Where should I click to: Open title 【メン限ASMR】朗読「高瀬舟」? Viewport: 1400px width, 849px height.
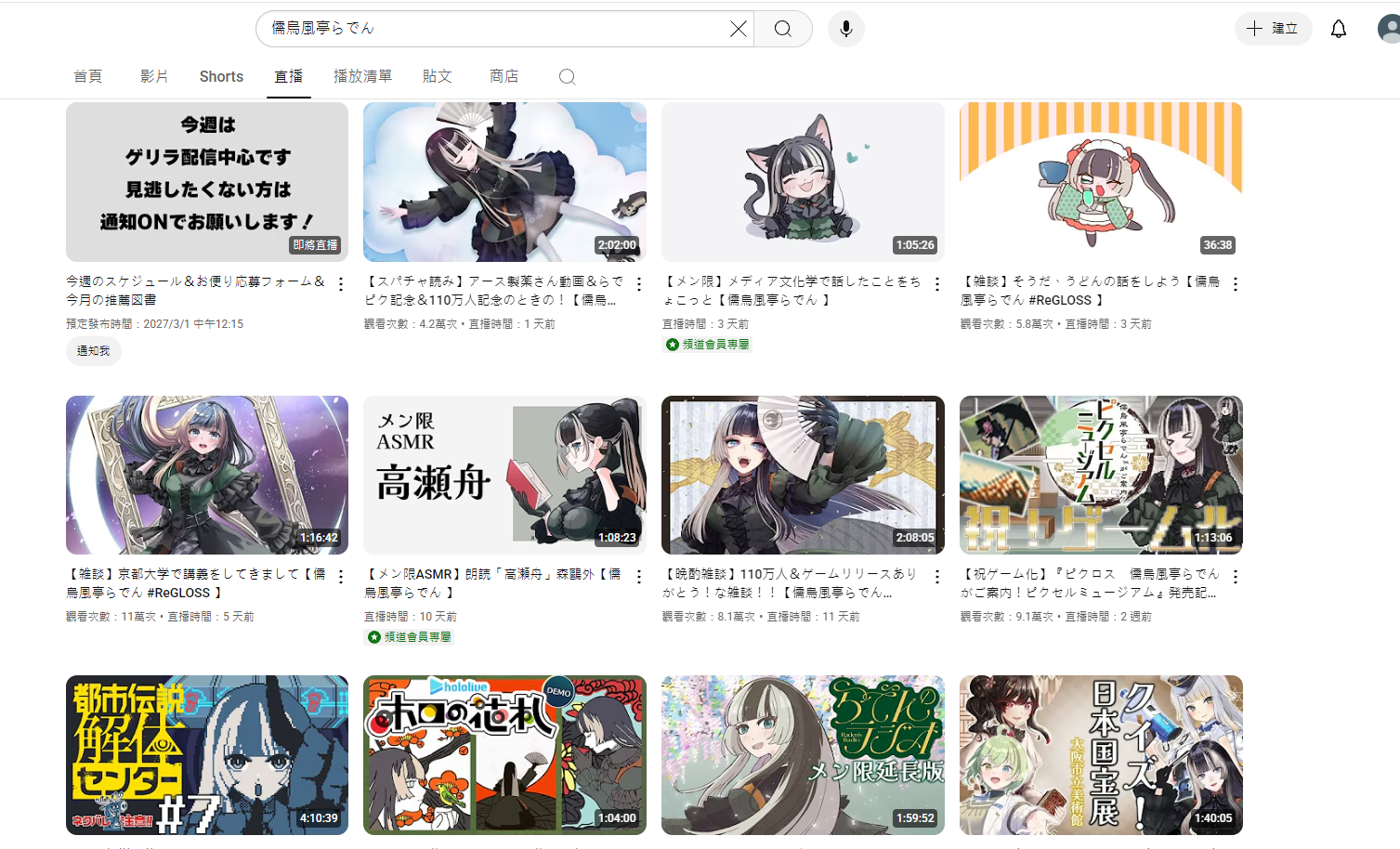[x=493, y=583]
